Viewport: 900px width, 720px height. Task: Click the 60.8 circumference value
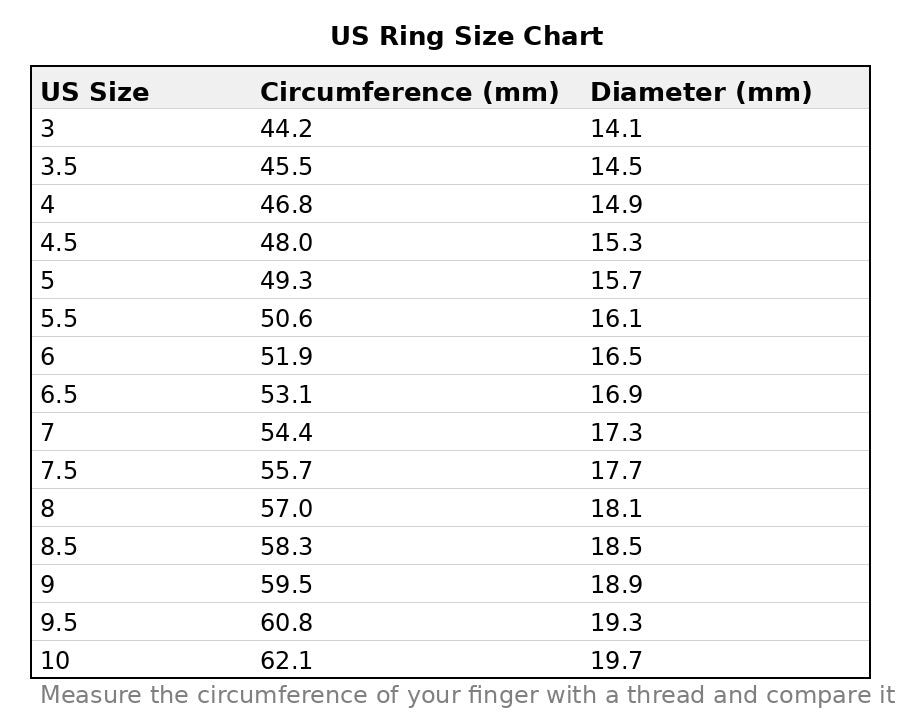[x=286, y=622]
